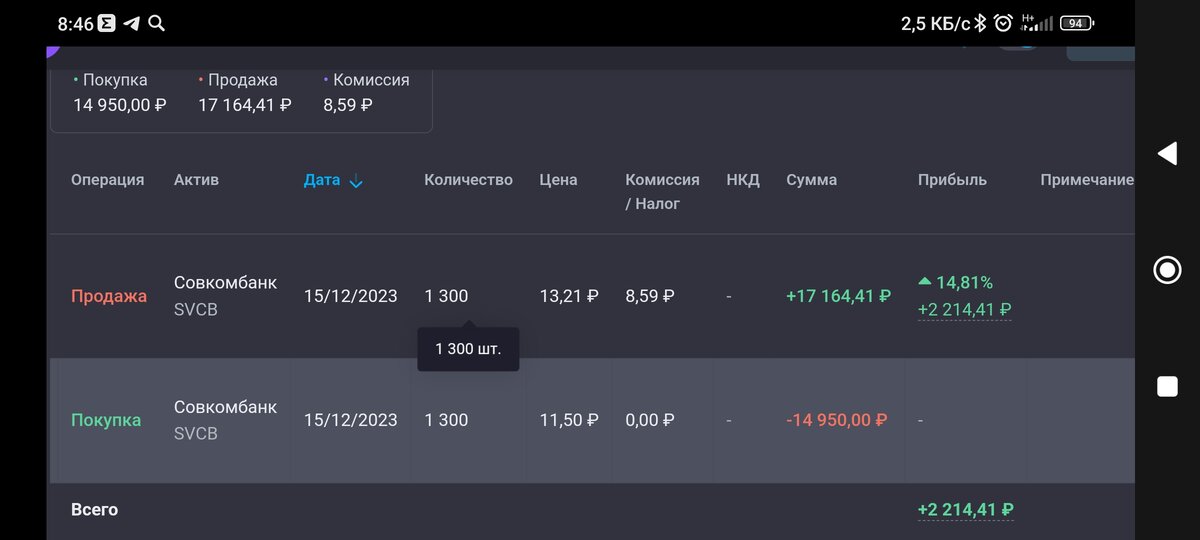This screenshot has width=1200, height=540.
Task: Click the +2 214,41 ₽ profit in Продажа row
Action: pyautogui.click(x=965, y=310)
